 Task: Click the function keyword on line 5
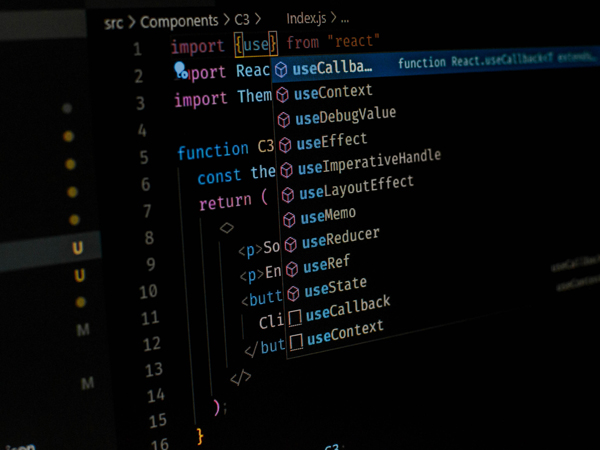tap(213, 150)
